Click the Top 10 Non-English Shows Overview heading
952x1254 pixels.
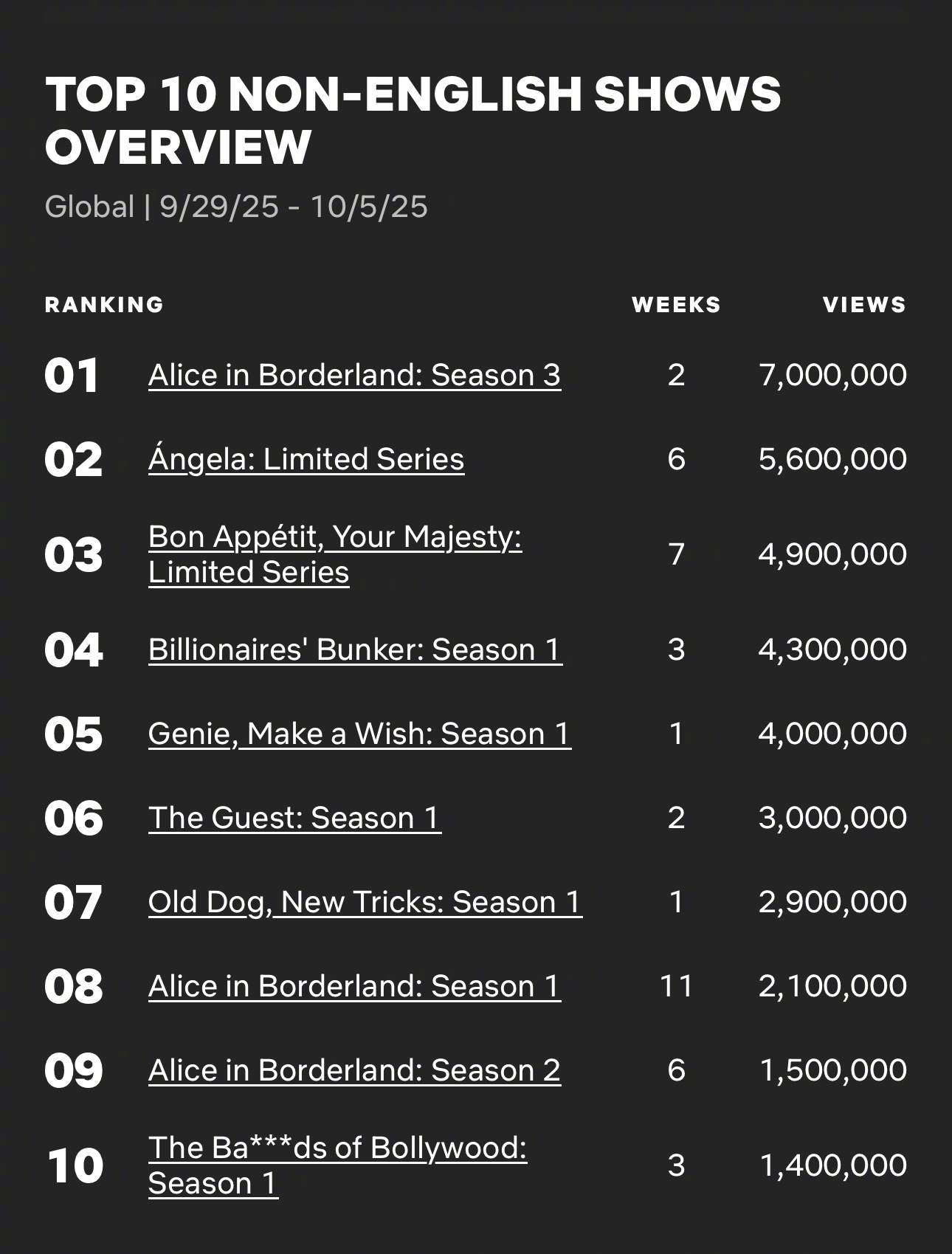coord(413,120)
